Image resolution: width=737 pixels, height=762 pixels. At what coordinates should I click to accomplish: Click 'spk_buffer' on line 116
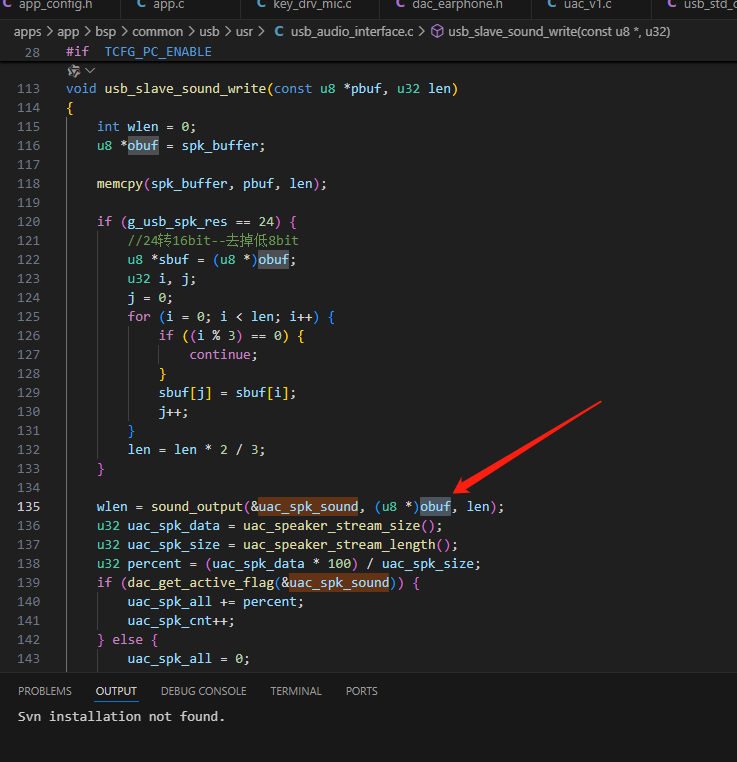point(220,146)
